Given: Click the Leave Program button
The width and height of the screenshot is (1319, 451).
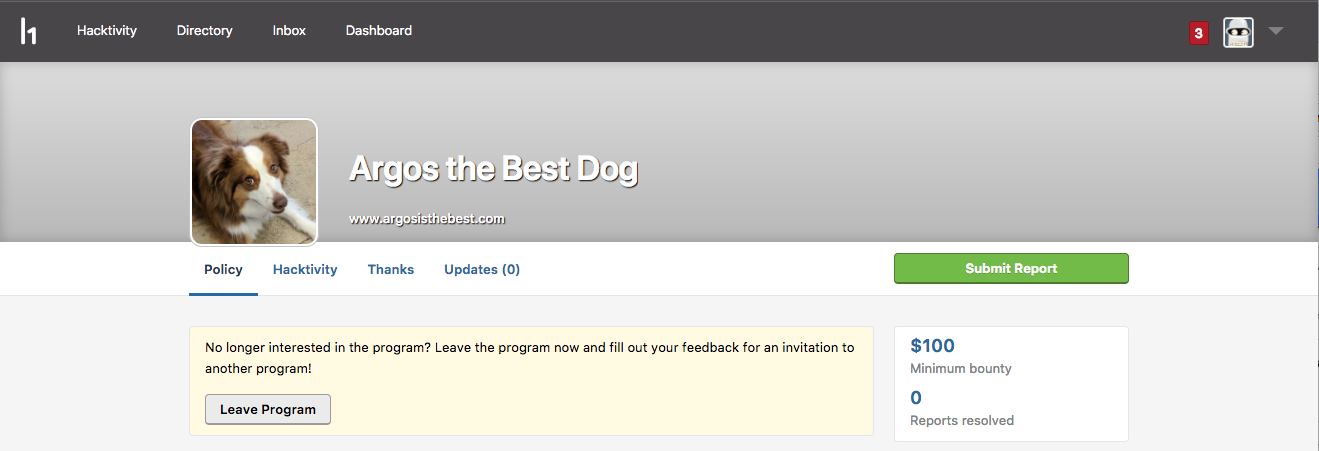Looking at the screenshot, I should [x=268, y=409].
